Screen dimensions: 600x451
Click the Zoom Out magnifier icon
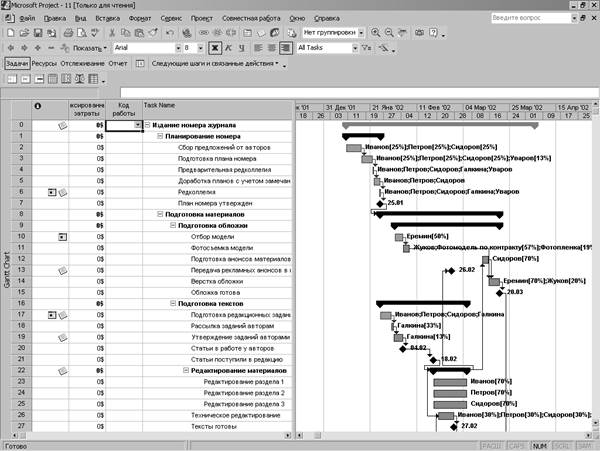point(389,33)
